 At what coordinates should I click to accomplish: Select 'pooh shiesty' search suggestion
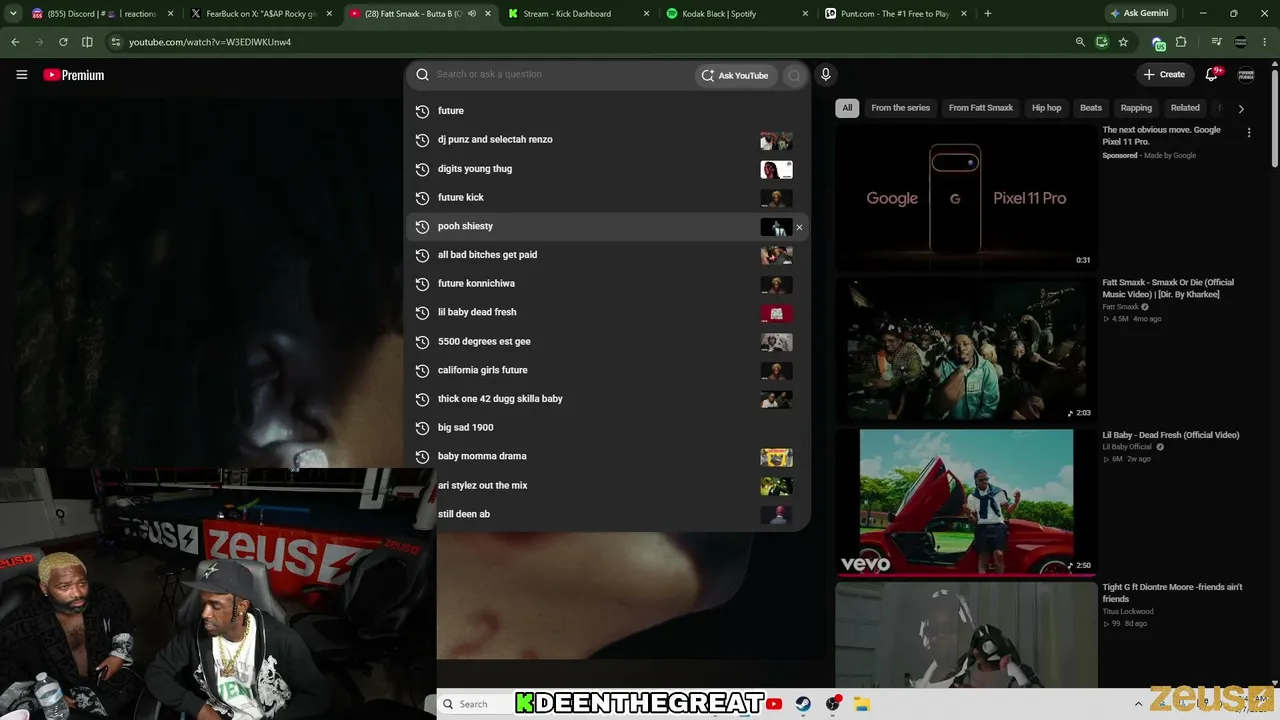[x=607, y=226]
